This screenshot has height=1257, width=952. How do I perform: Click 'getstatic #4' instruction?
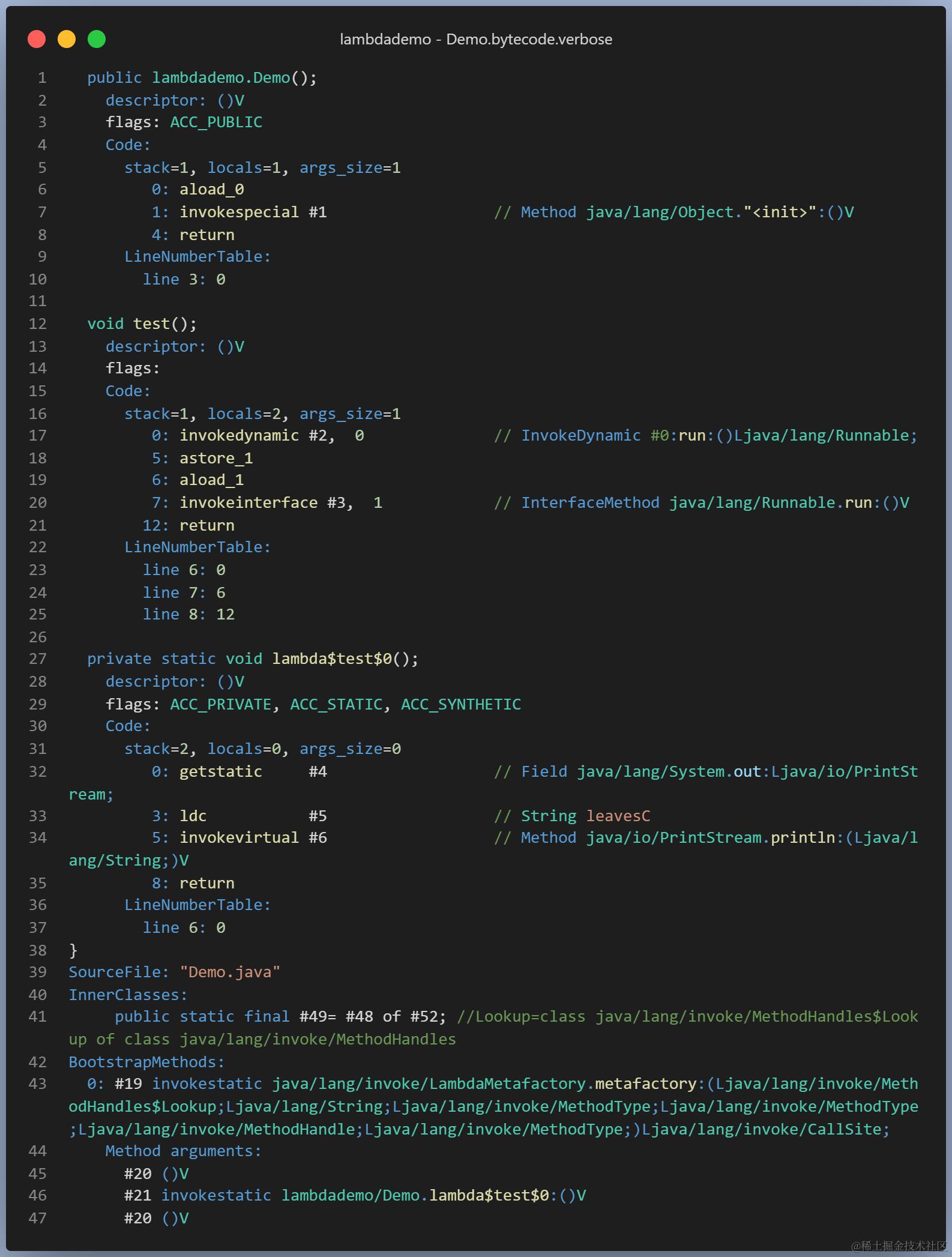click(253, 771)
